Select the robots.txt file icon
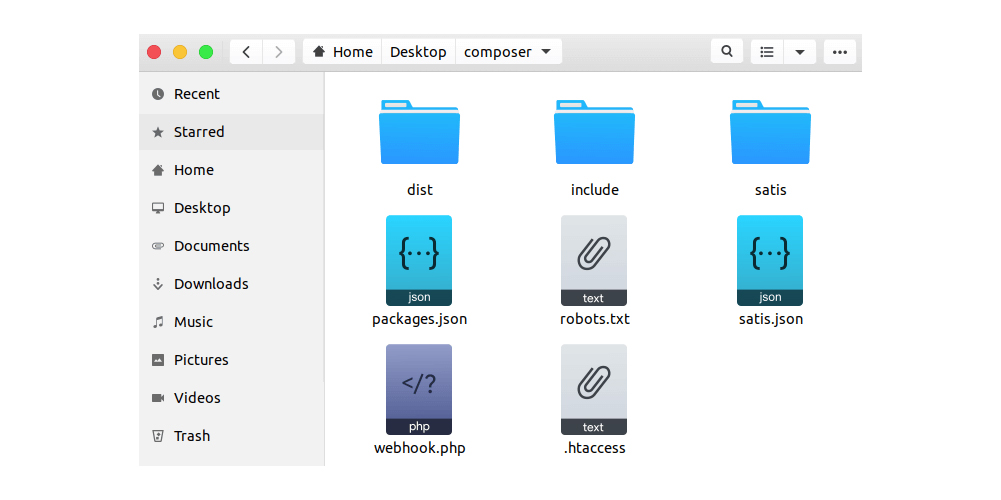 pyautogui.click(x=594, y=260)
